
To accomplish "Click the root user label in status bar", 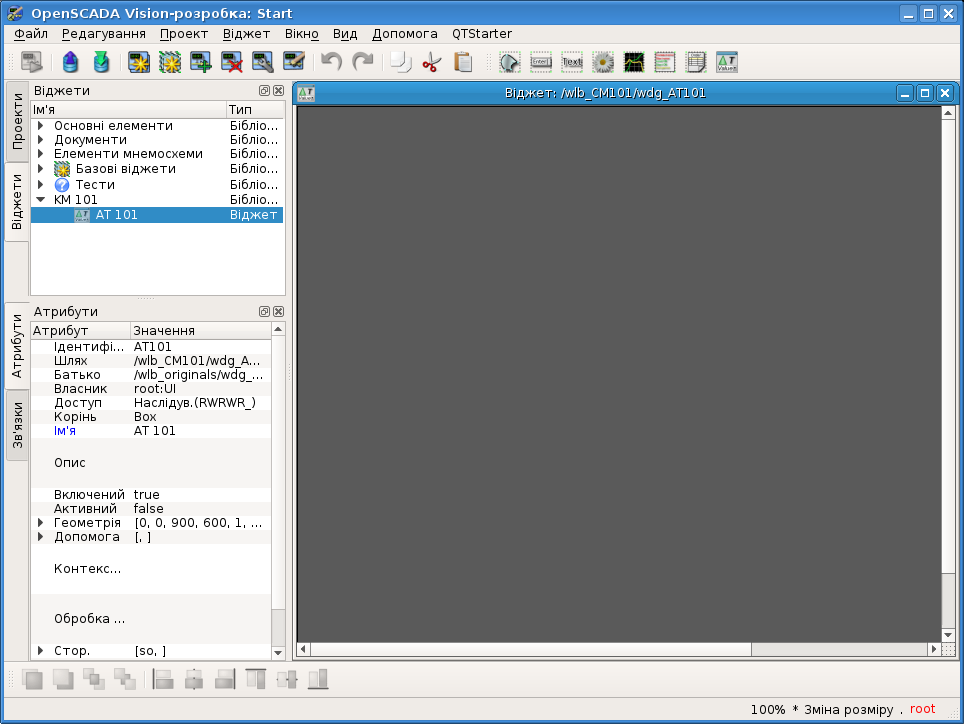I will click(922, 709).
